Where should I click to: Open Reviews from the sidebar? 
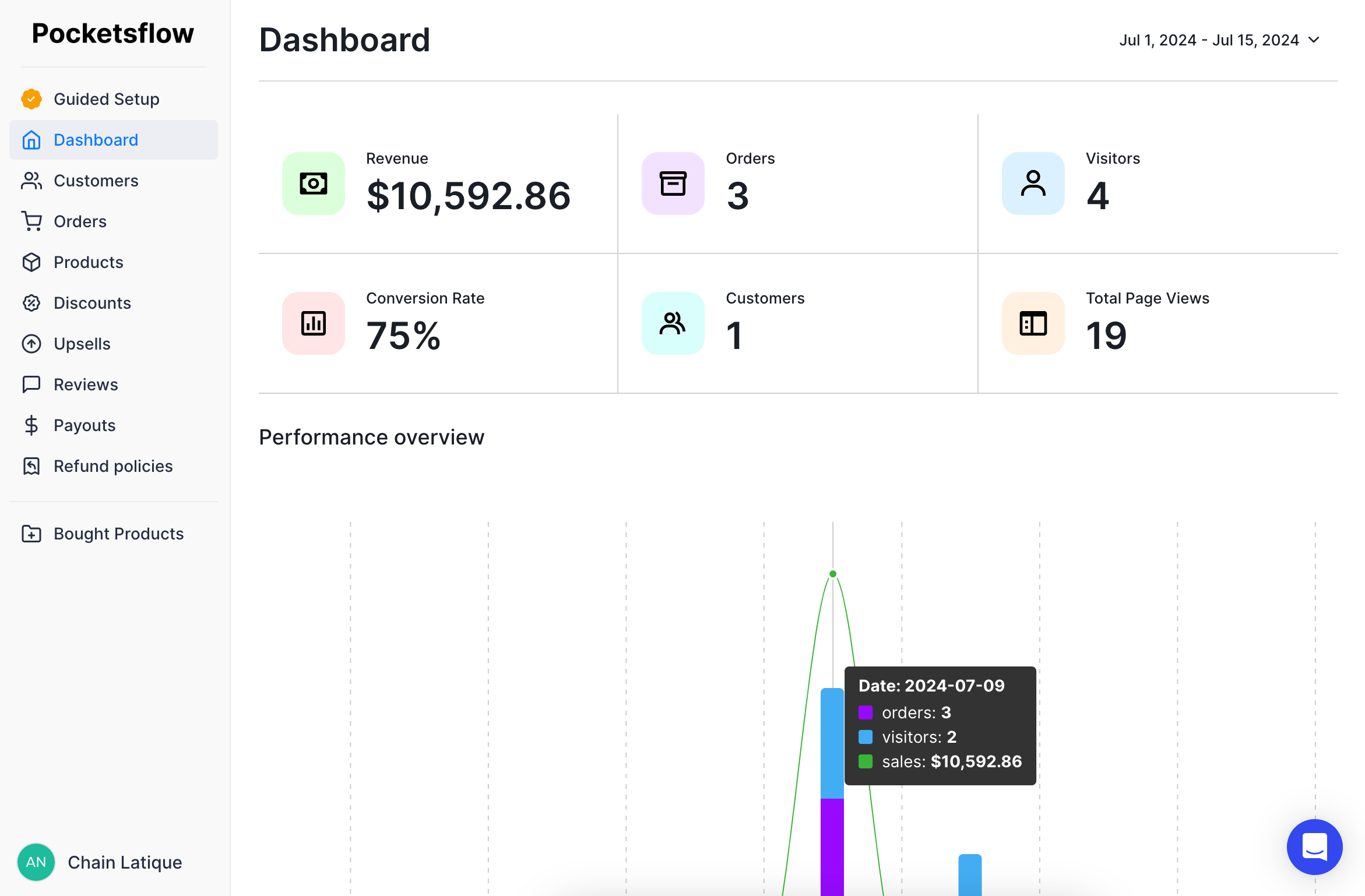(x=114, y=384)
